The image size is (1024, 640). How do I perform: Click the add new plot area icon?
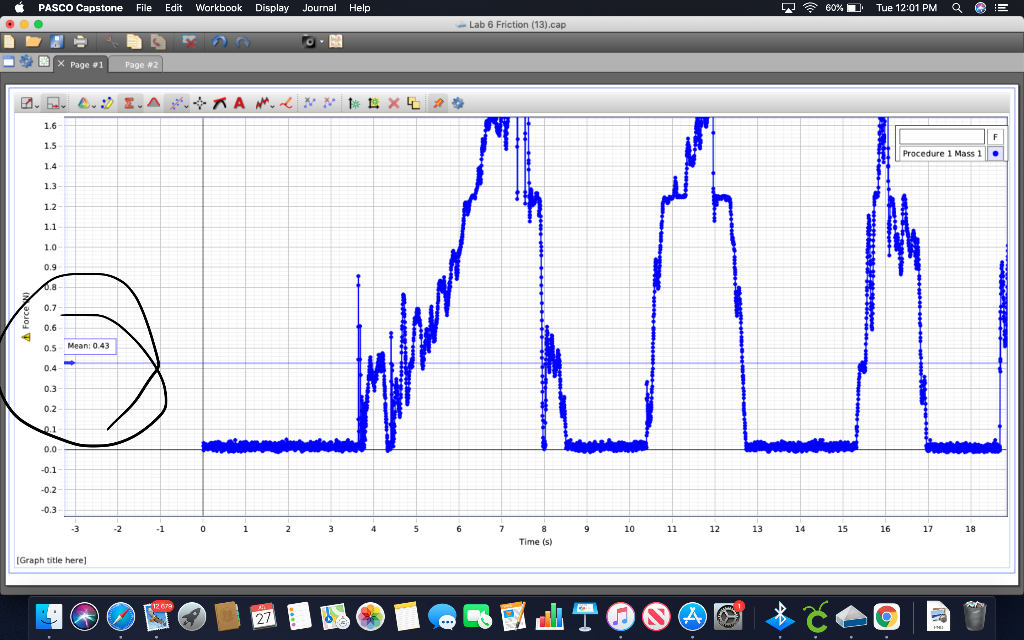click(x=374, y=103)
